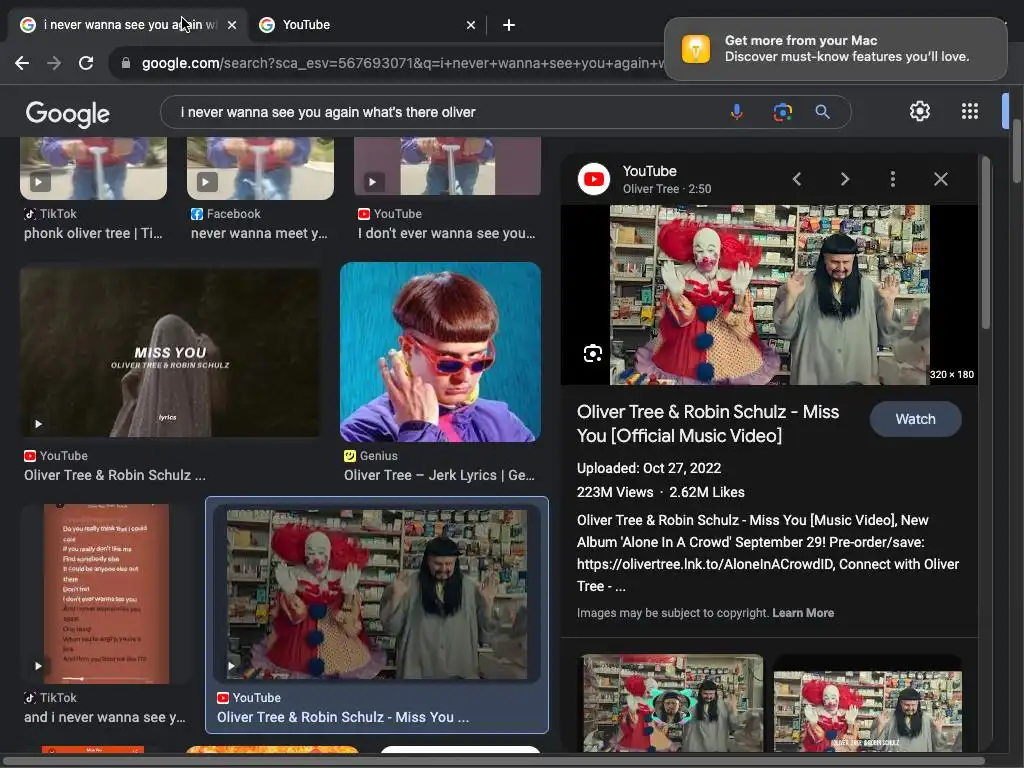Click 'Oliver Tree – Jerk Lyrics' Genius link

[x=440, y=475]
